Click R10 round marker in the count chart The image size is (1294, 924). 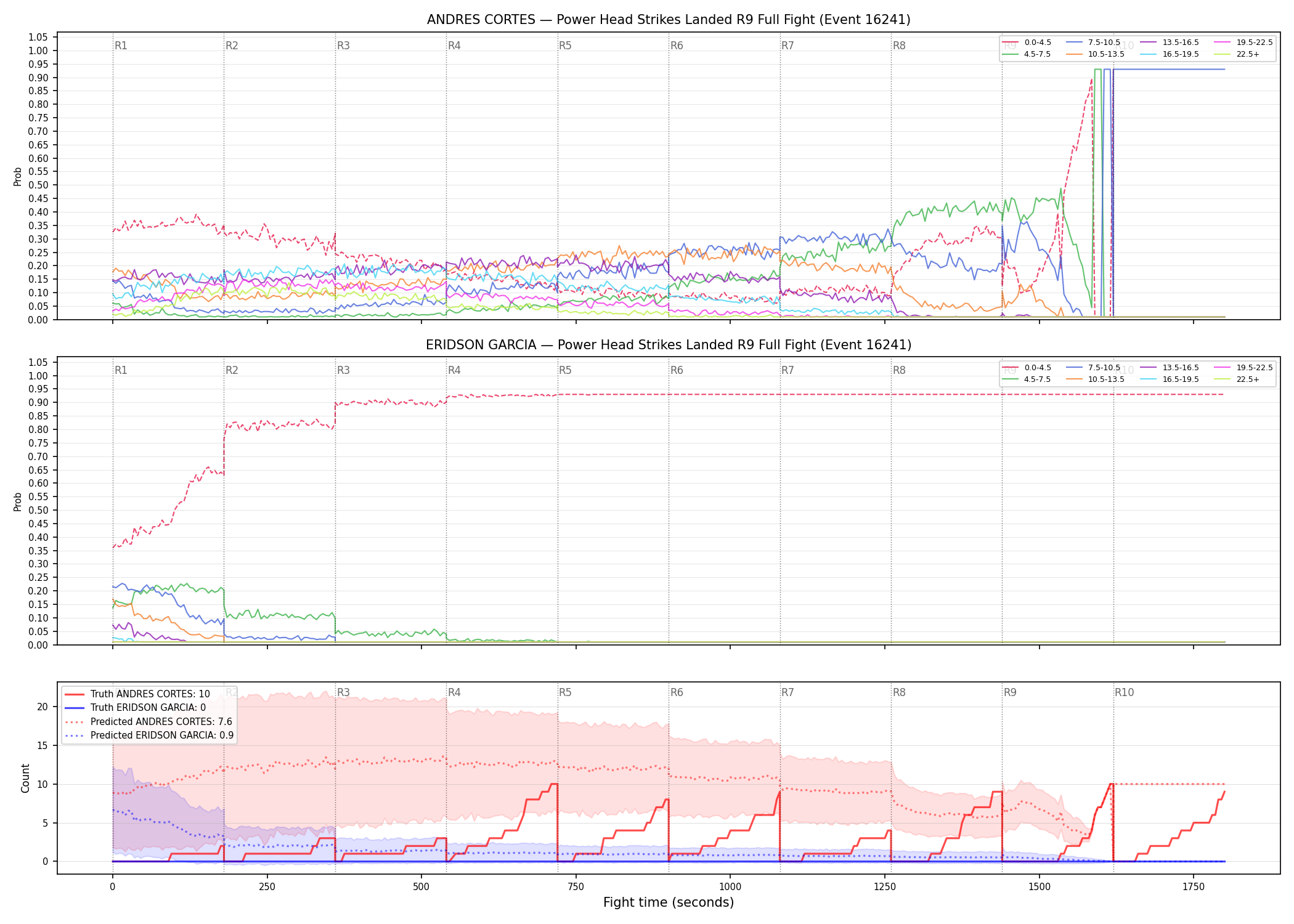tap(1124, 692)
